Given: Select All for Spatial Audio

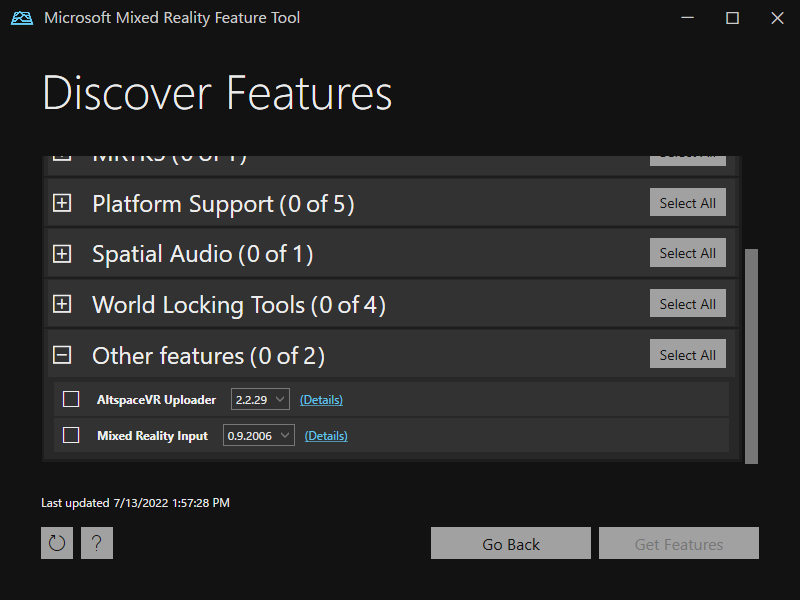Looking at the screenshot, I should 687,253.
